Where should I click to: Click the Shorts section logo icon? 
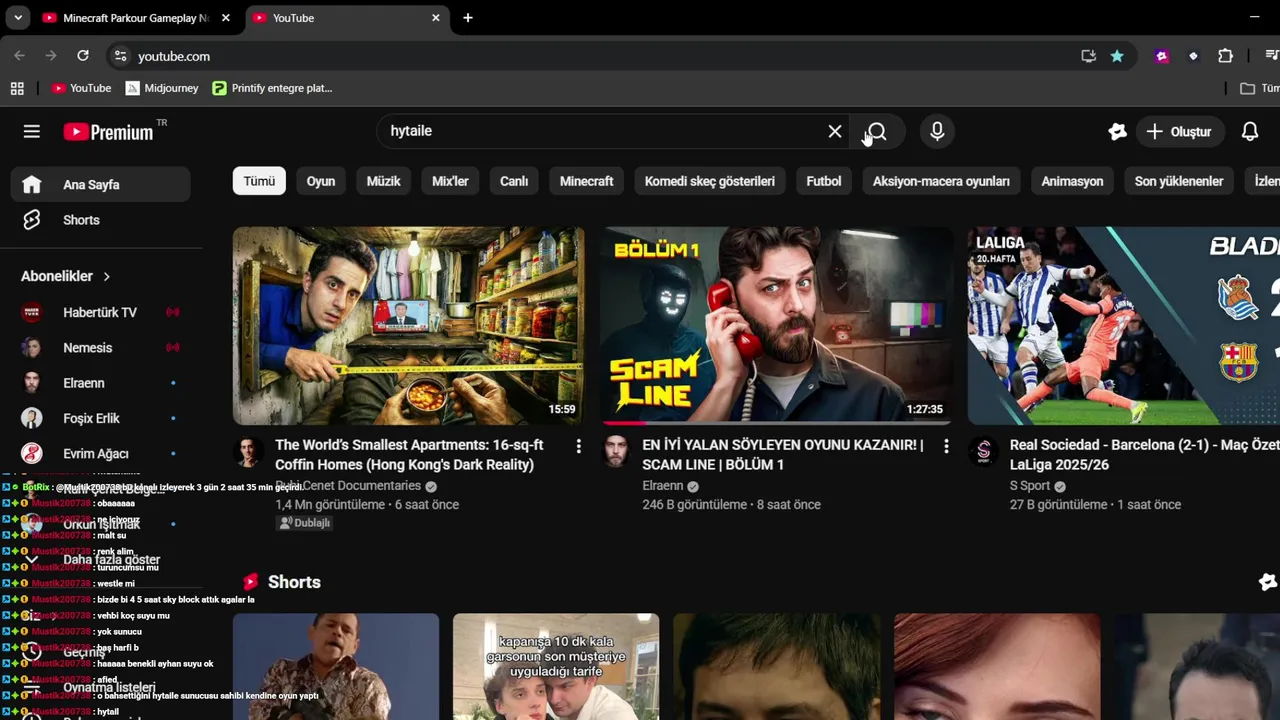(250, 582)
